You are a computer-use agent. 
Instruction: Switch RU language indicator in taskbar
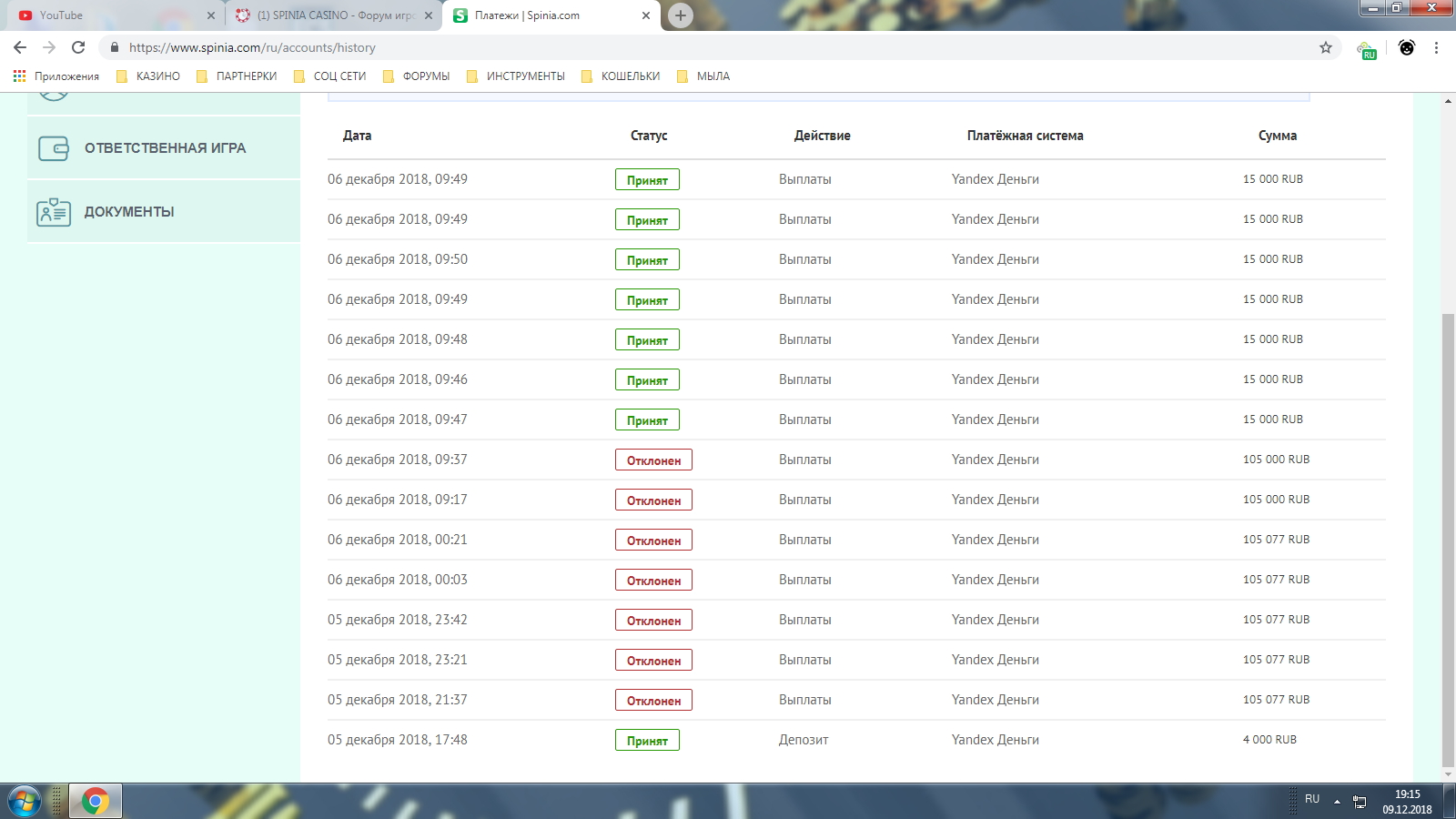[1312, 799]
